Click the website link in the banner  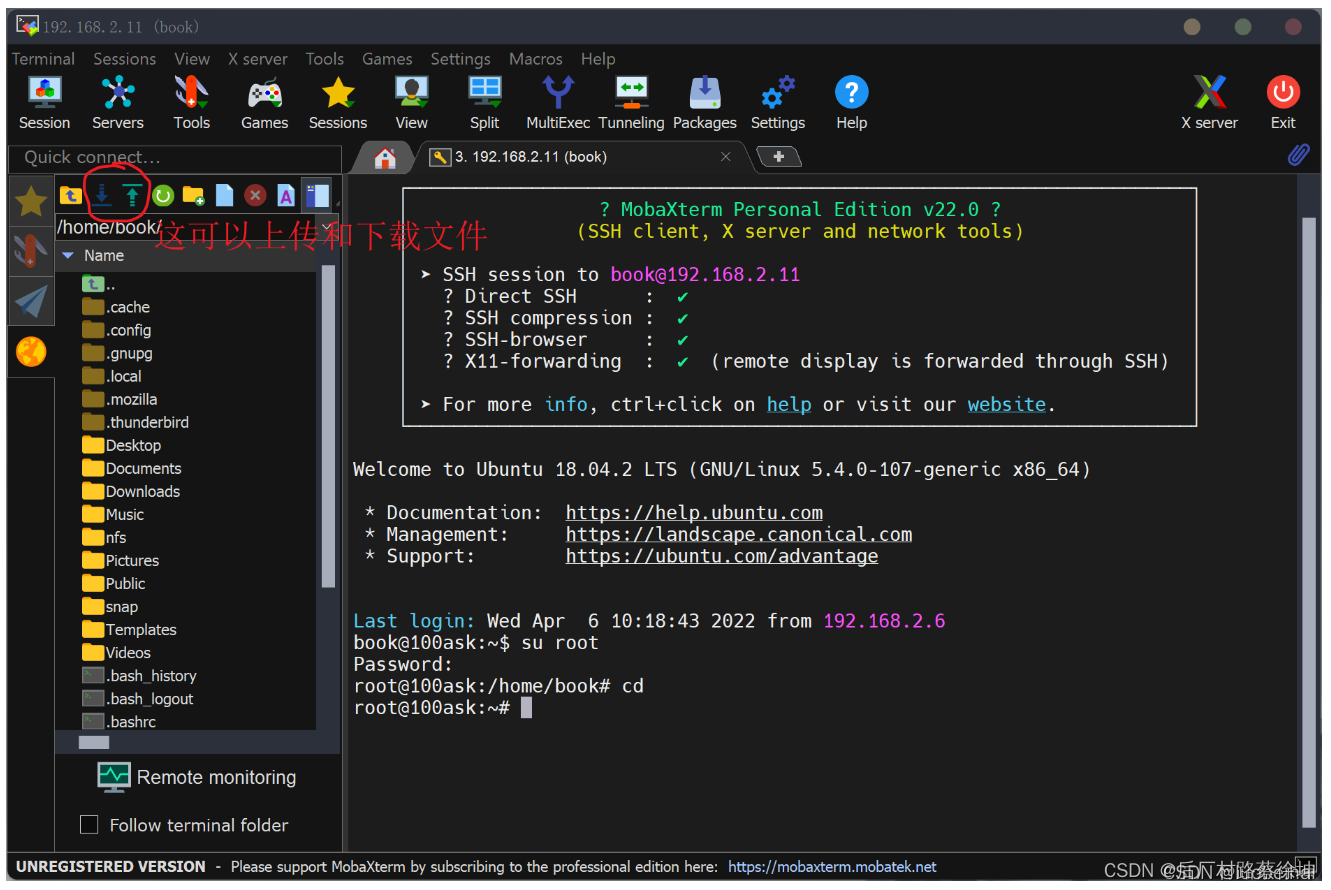click(x=1007, y=404)
